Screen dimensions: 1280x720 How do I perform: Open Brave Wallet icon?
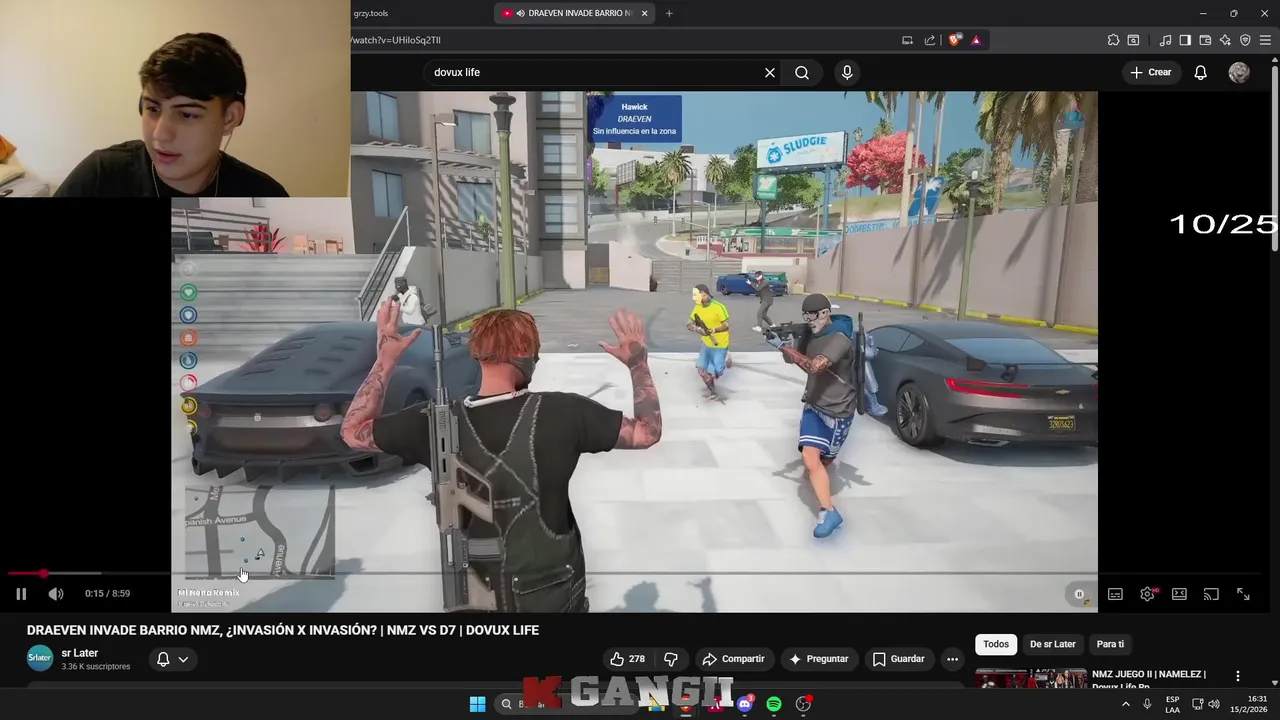click(1205, 40)
